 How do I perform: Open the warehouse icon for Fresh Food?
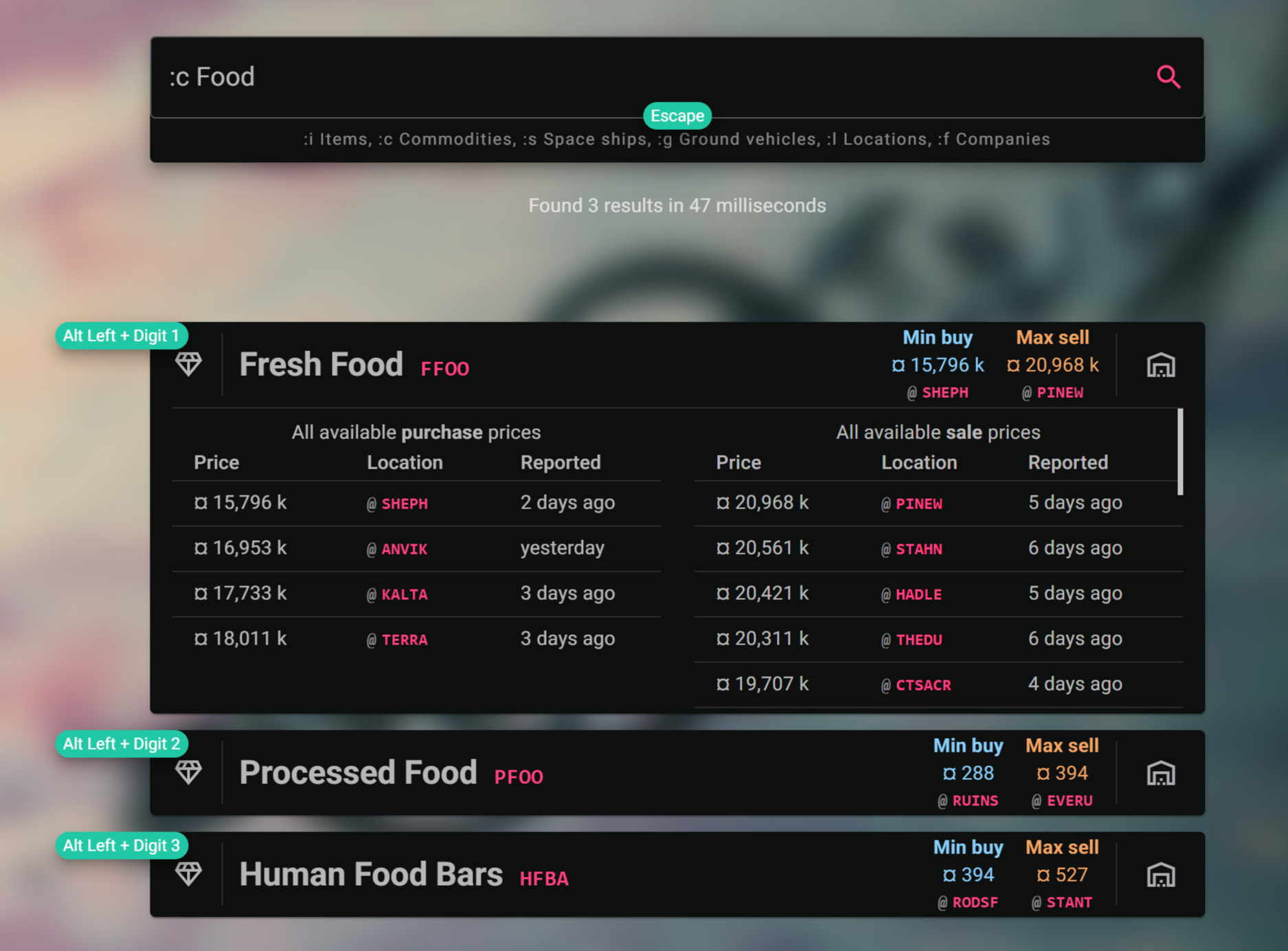tap(1160, 365)
